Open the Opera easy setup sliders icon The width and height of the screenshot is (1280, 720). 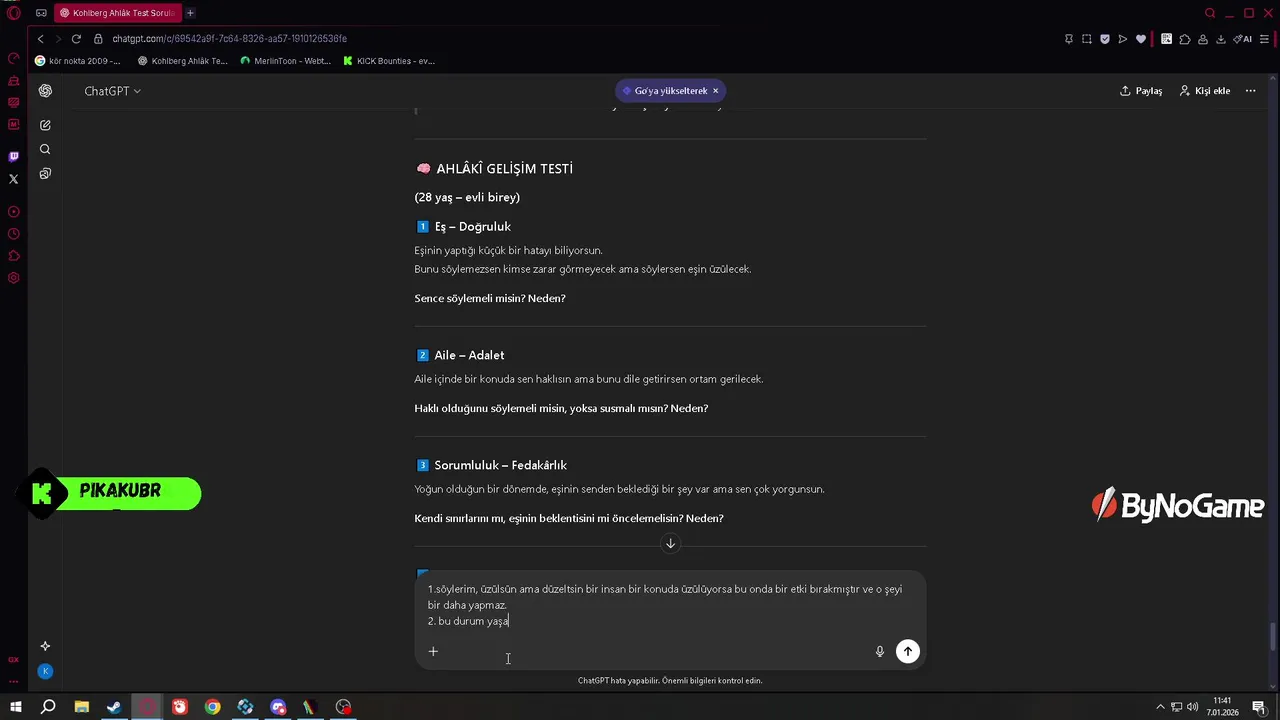1265,39
